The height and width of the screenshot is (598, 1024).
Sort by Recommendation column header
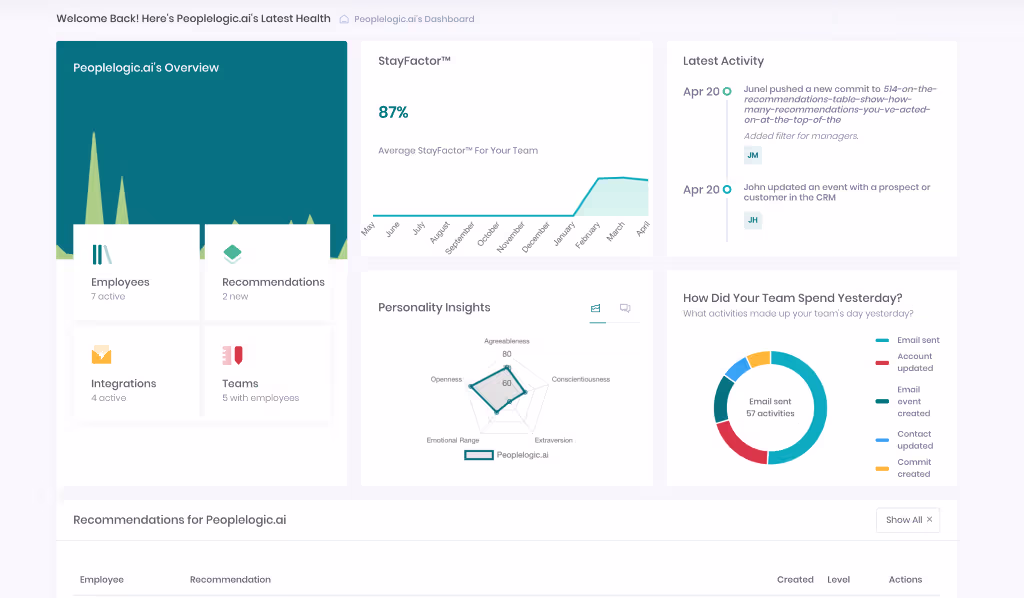pos(230,580)
